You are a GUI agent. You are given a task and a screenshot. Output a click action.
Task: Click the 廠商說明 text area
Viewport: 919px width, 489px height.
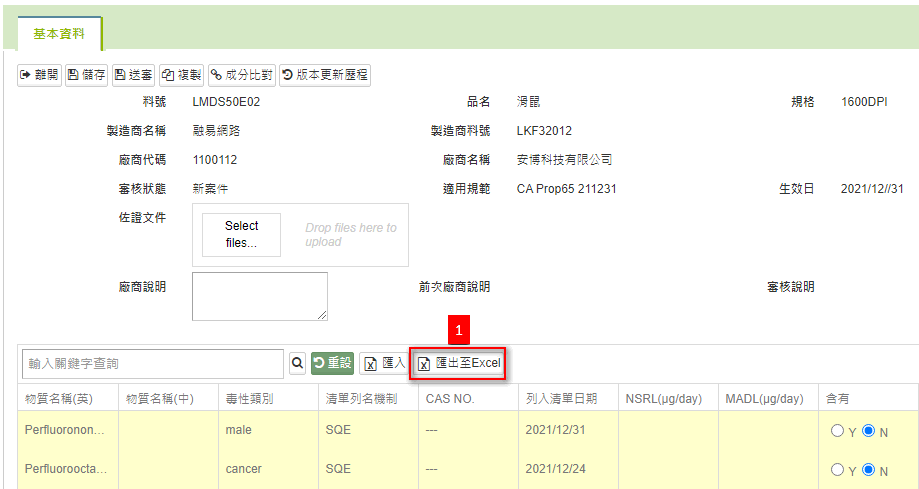(x=259, y=296)
